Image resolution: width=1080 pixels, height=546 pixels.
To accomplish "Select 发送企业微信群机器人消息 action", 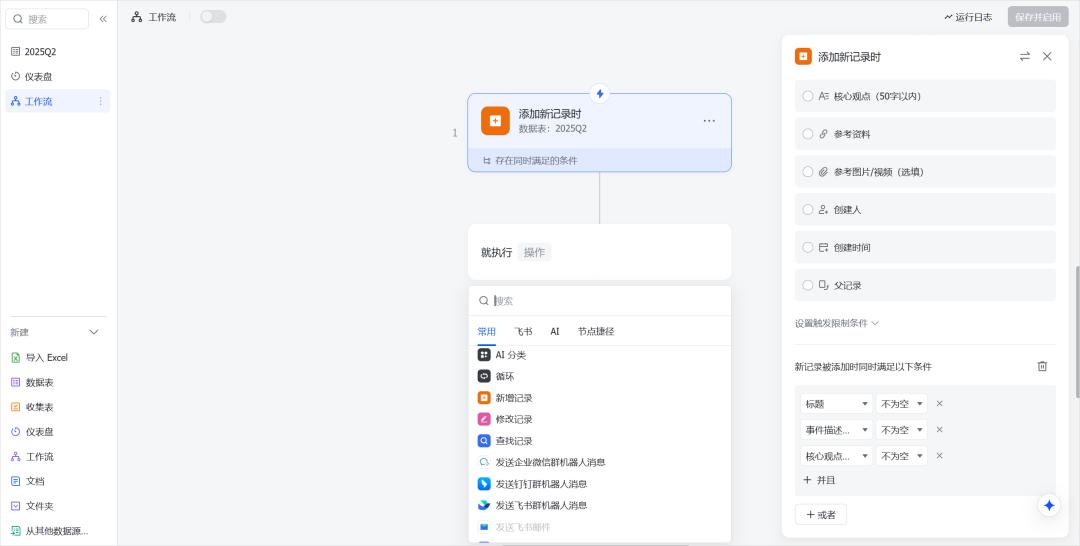I will [599, 462].
